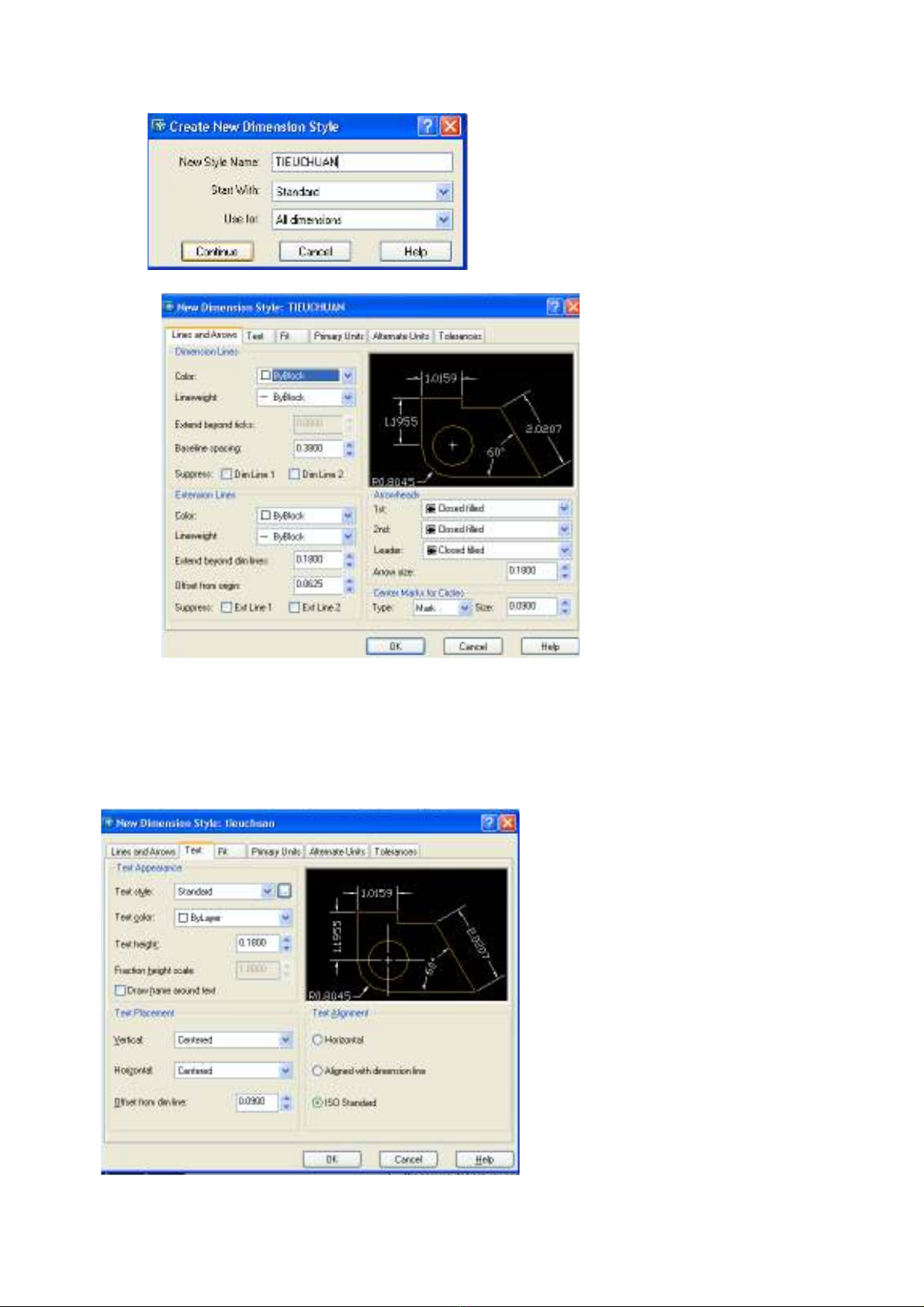Expand the Start With dropdown

click(x=443, y=192)
